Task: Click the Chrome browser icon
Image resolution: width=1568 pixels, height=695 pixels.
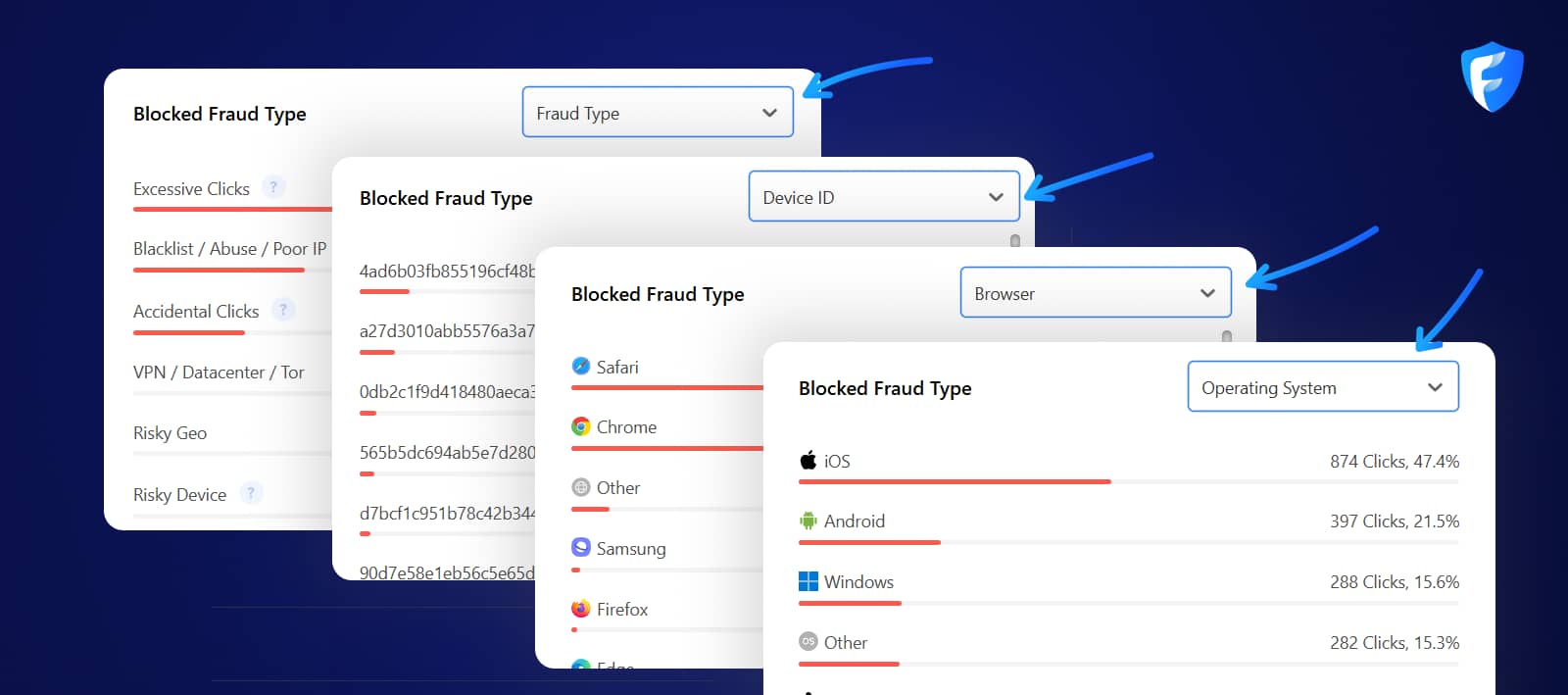Action: 581,427
